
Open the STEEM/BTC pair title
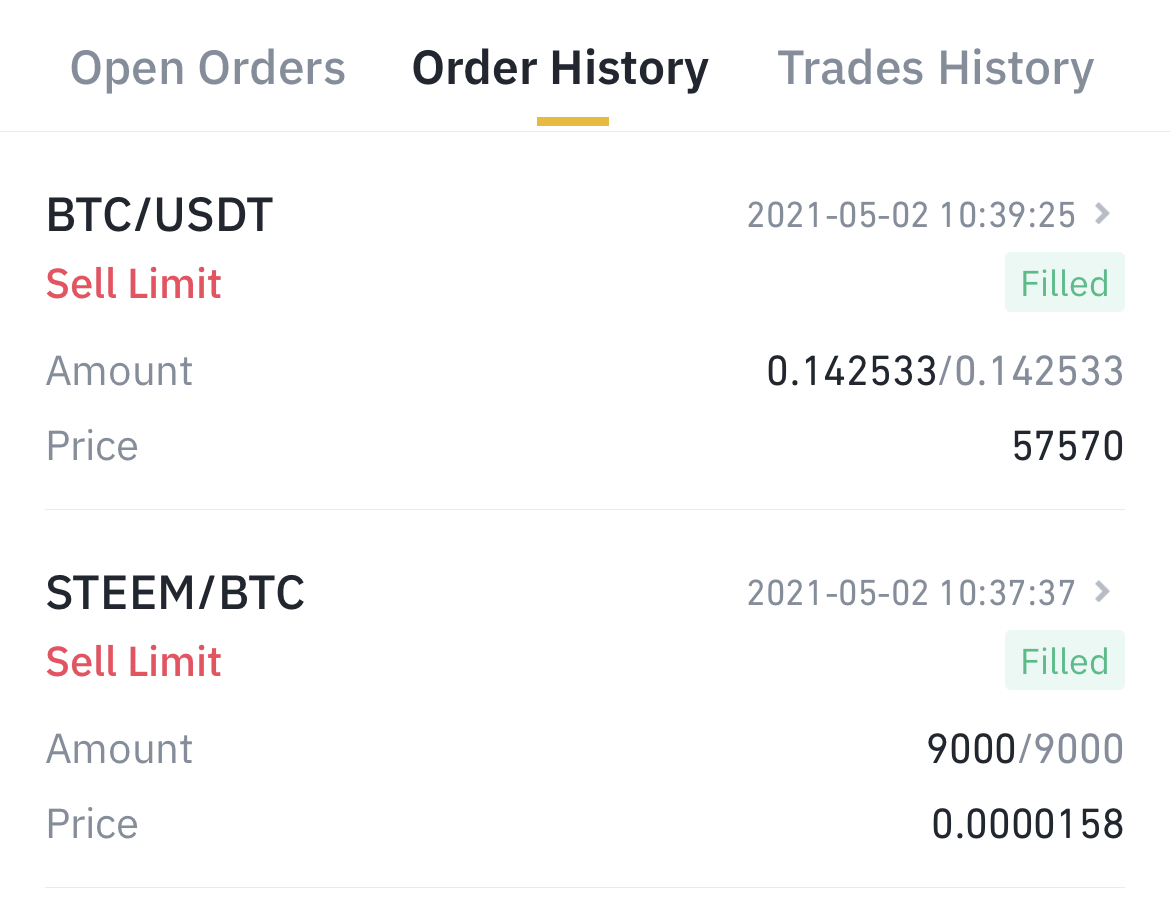tap(175, 593)
